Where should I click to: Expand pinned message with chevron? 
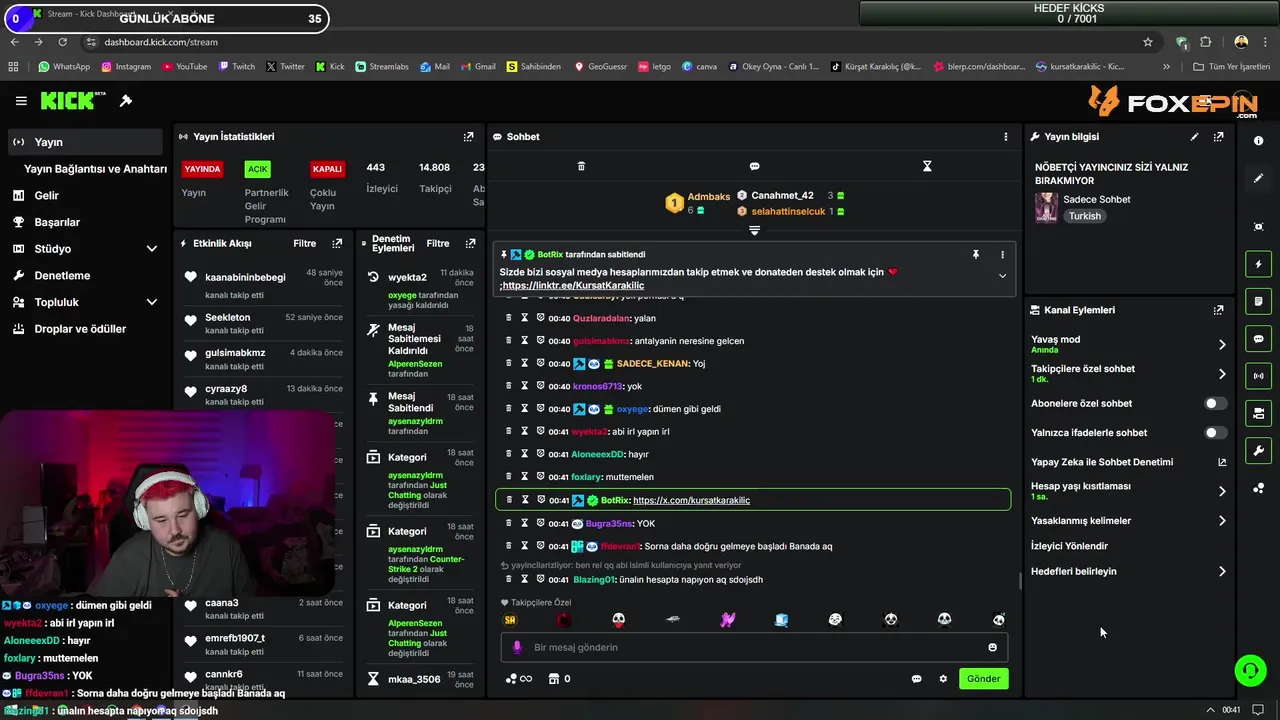[1002, 276]
